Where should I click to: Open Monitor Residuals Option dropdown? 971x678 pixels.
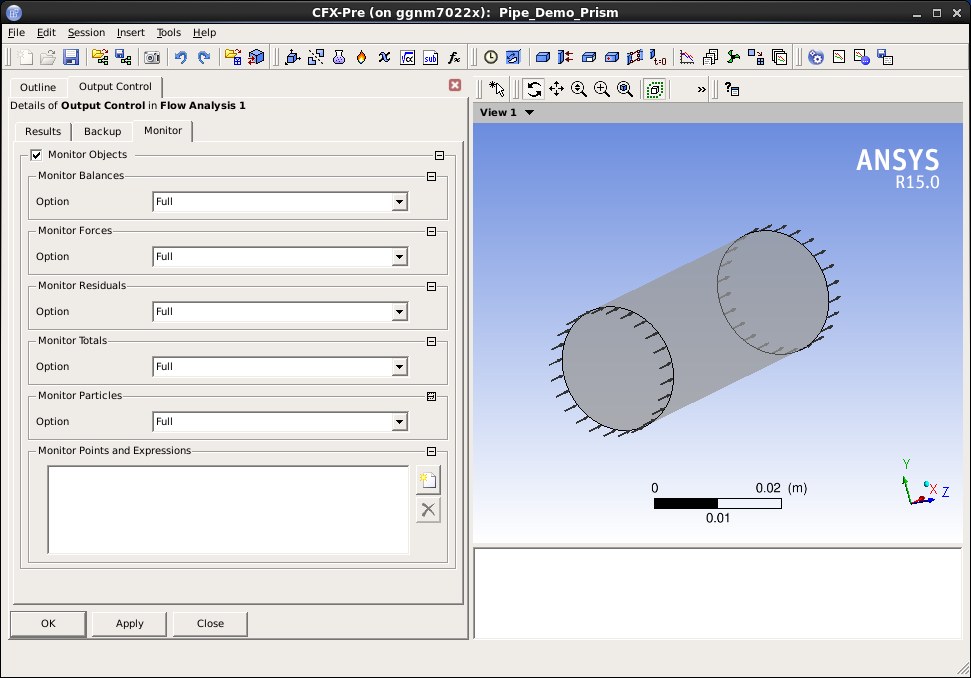coord(399,312)
